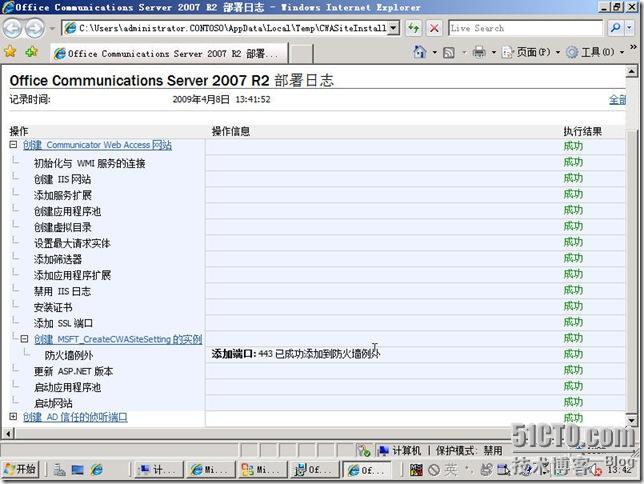
Task: Select the 添加筛选器 row text
Action: 58,259
